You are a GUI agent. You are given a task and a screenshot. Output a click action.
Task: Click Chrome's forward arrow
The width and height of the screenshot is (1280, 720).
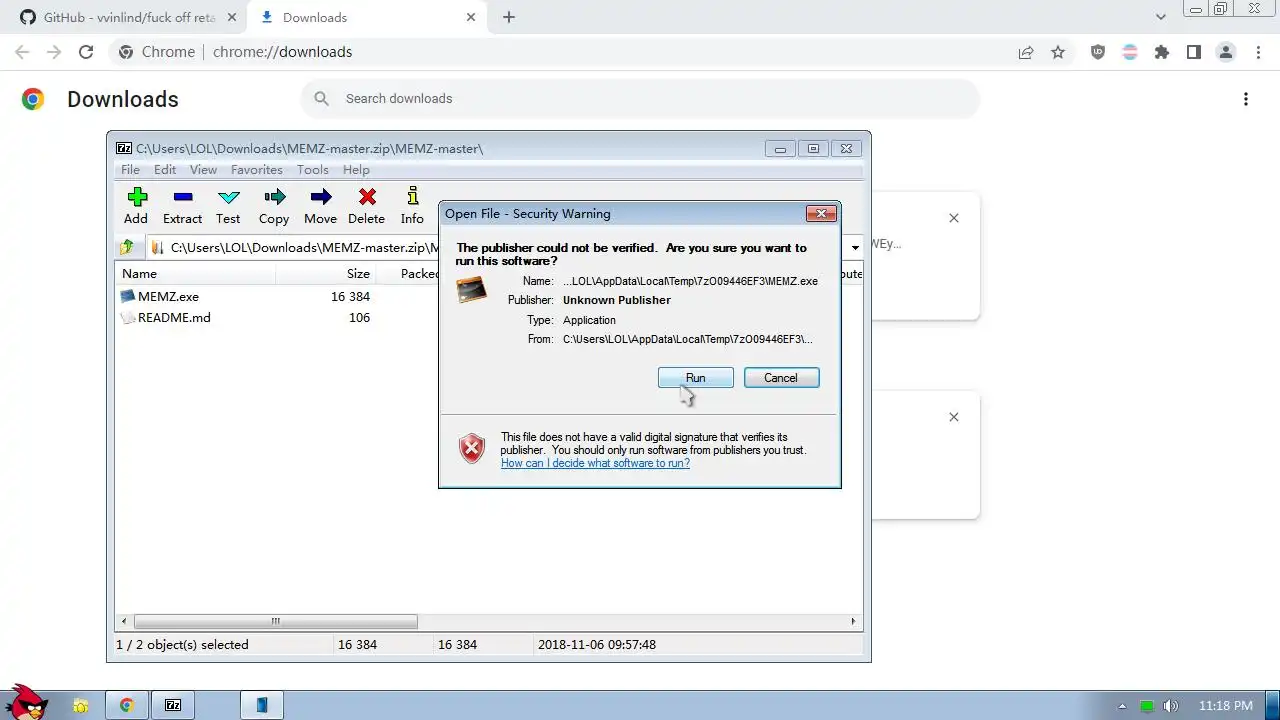[54, 52]
